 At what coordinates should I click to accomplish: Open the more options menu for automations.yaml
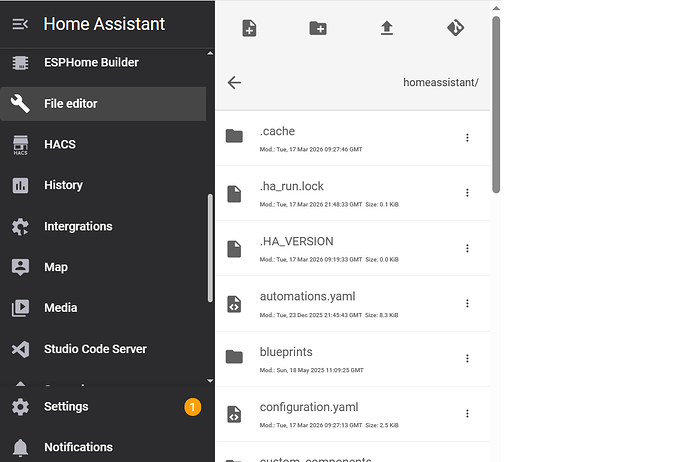tap(467, 303)
